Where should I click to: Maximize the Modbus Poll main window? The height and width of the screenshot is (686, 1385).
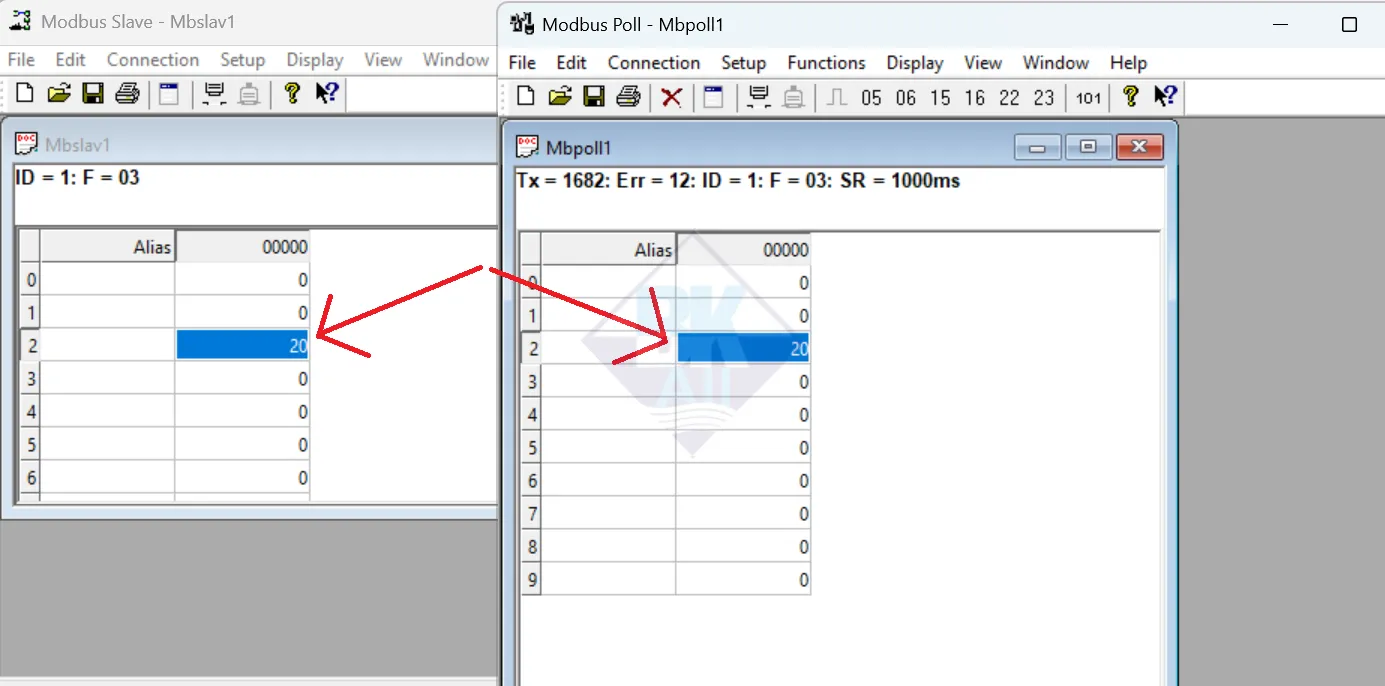tap(1349, 25)
